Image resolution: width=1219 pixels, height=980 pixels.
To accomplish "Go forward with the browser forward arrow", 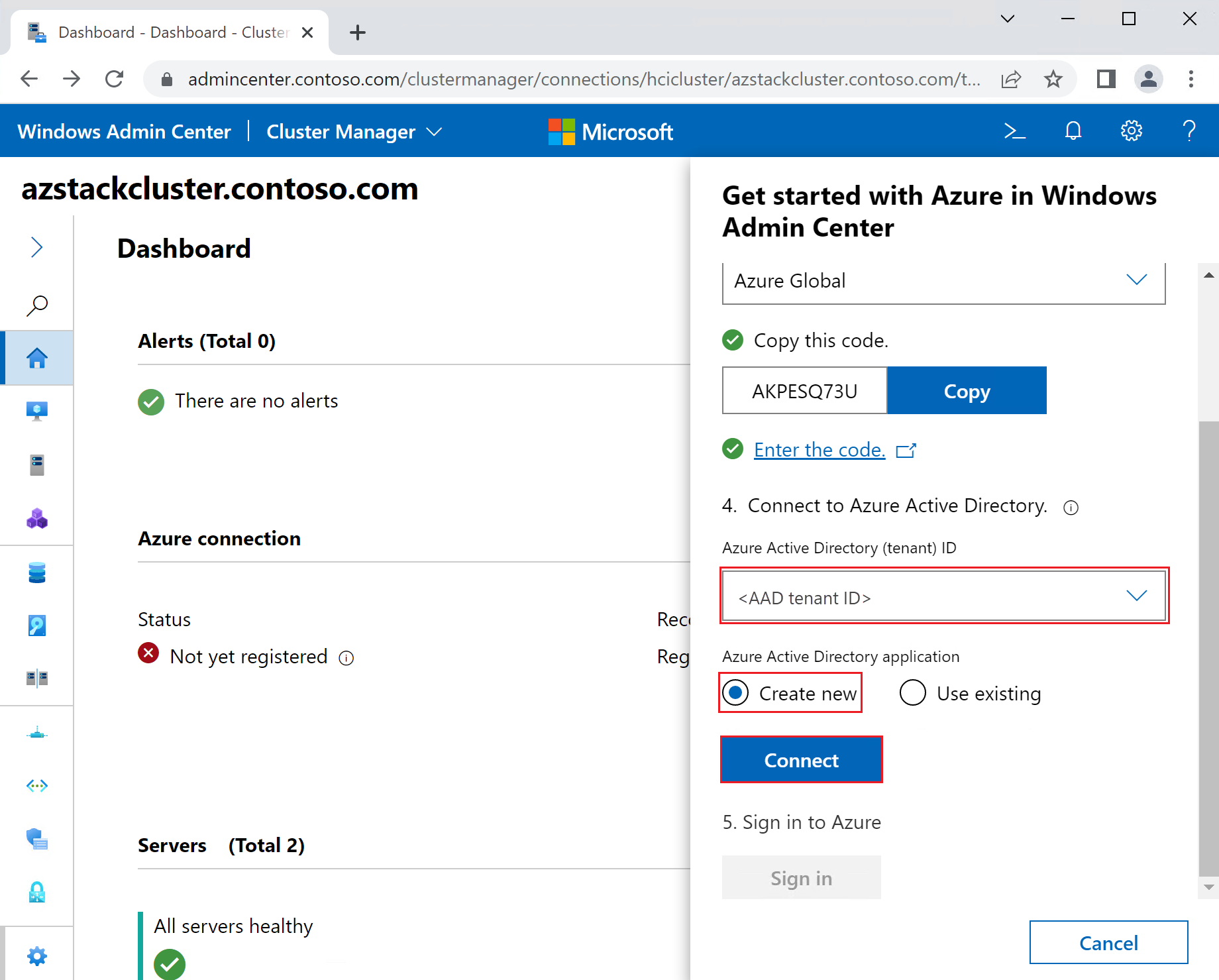I will point(72,79).
